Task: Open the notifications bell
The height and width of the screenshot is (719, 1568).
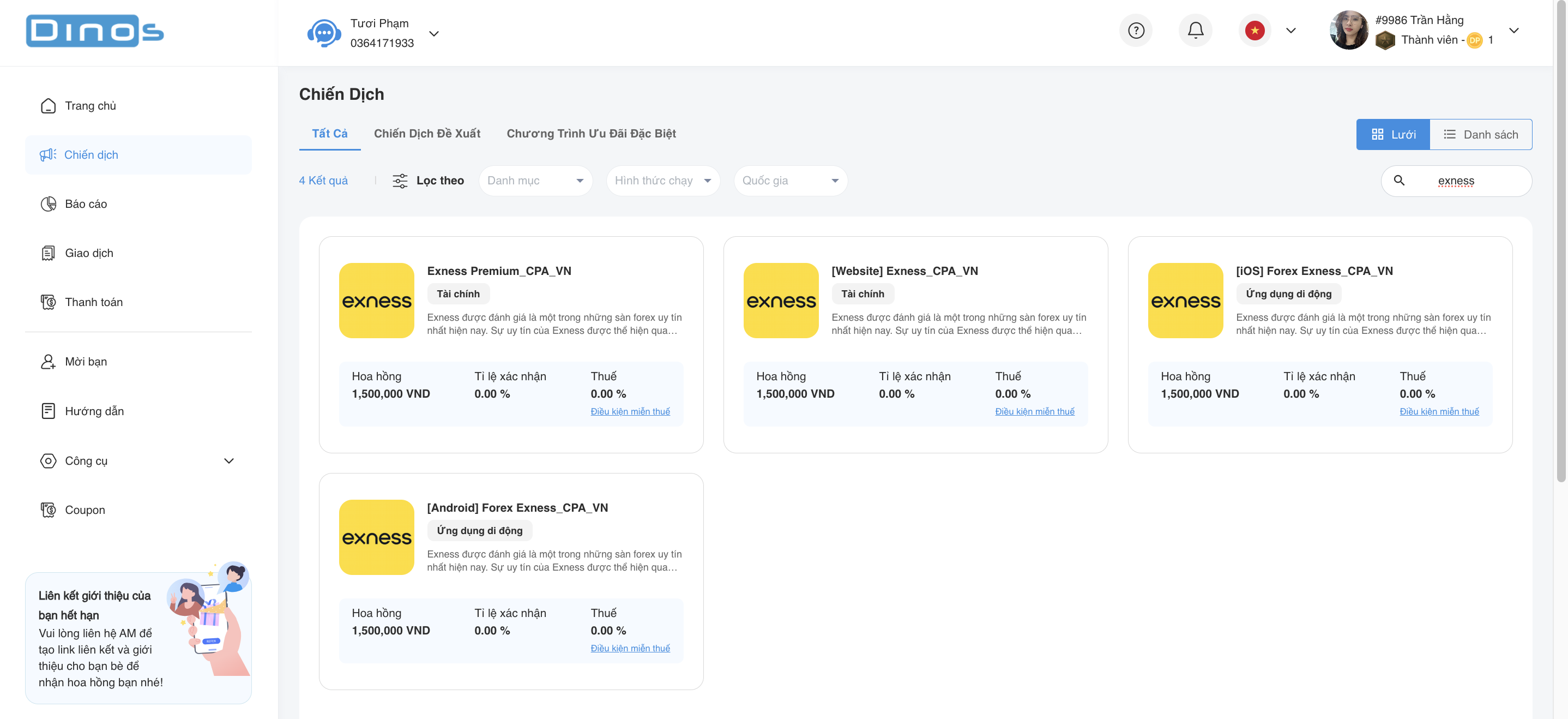Action: [x=1196, y=31]
